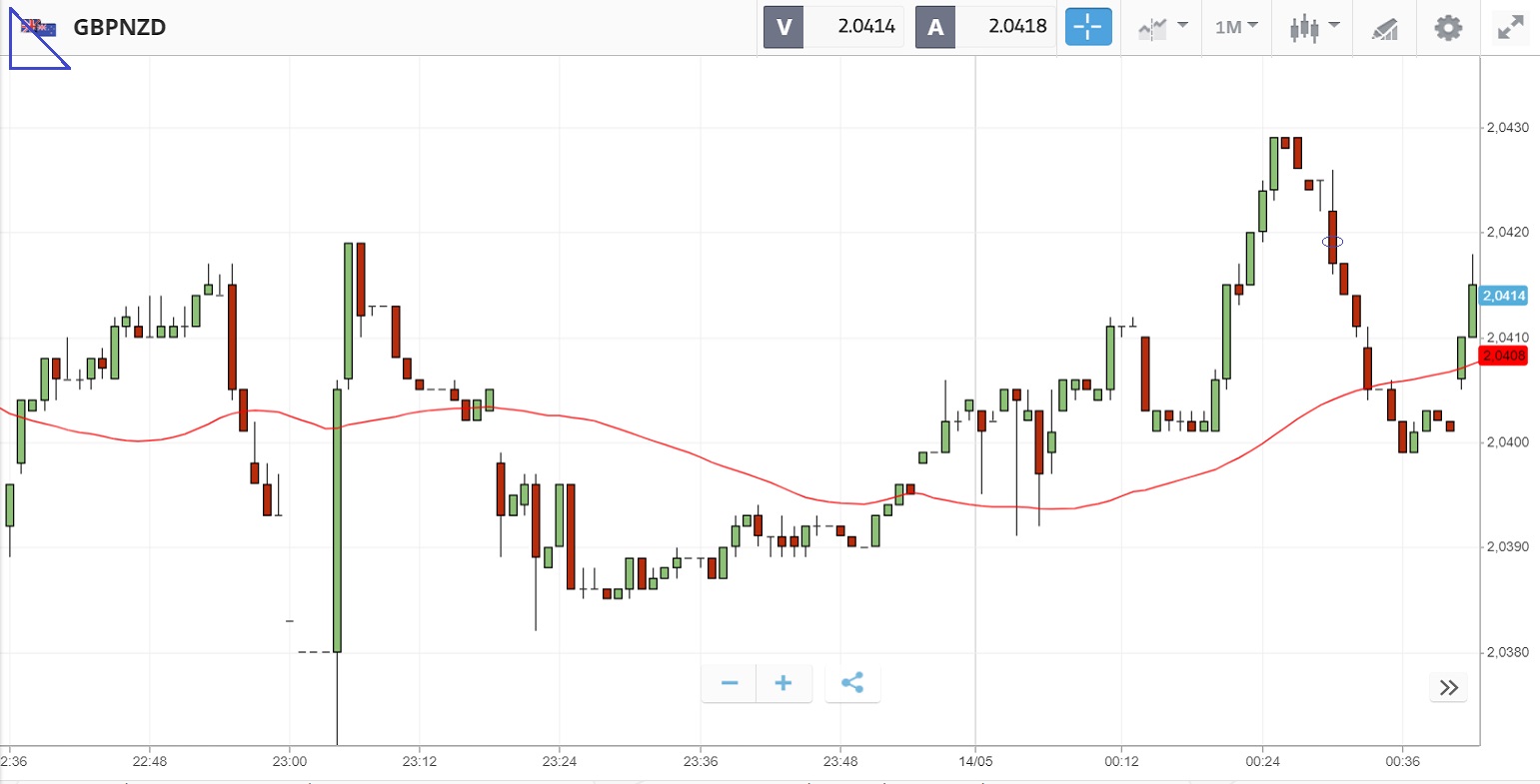This screenshot has width=1540, height=784.
Task: Open chart settings gear
Action: [1448, 27]
